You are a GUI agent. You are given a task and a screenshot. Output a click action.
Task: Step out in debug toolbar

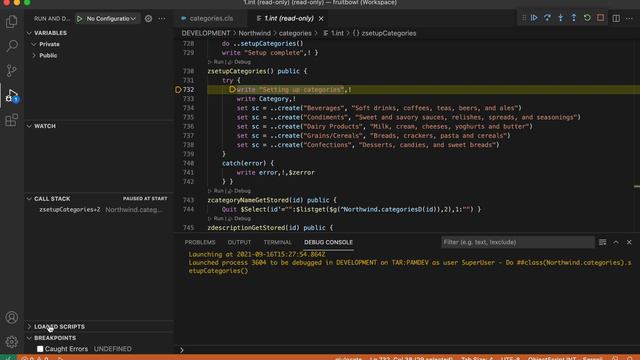(573, 18)
